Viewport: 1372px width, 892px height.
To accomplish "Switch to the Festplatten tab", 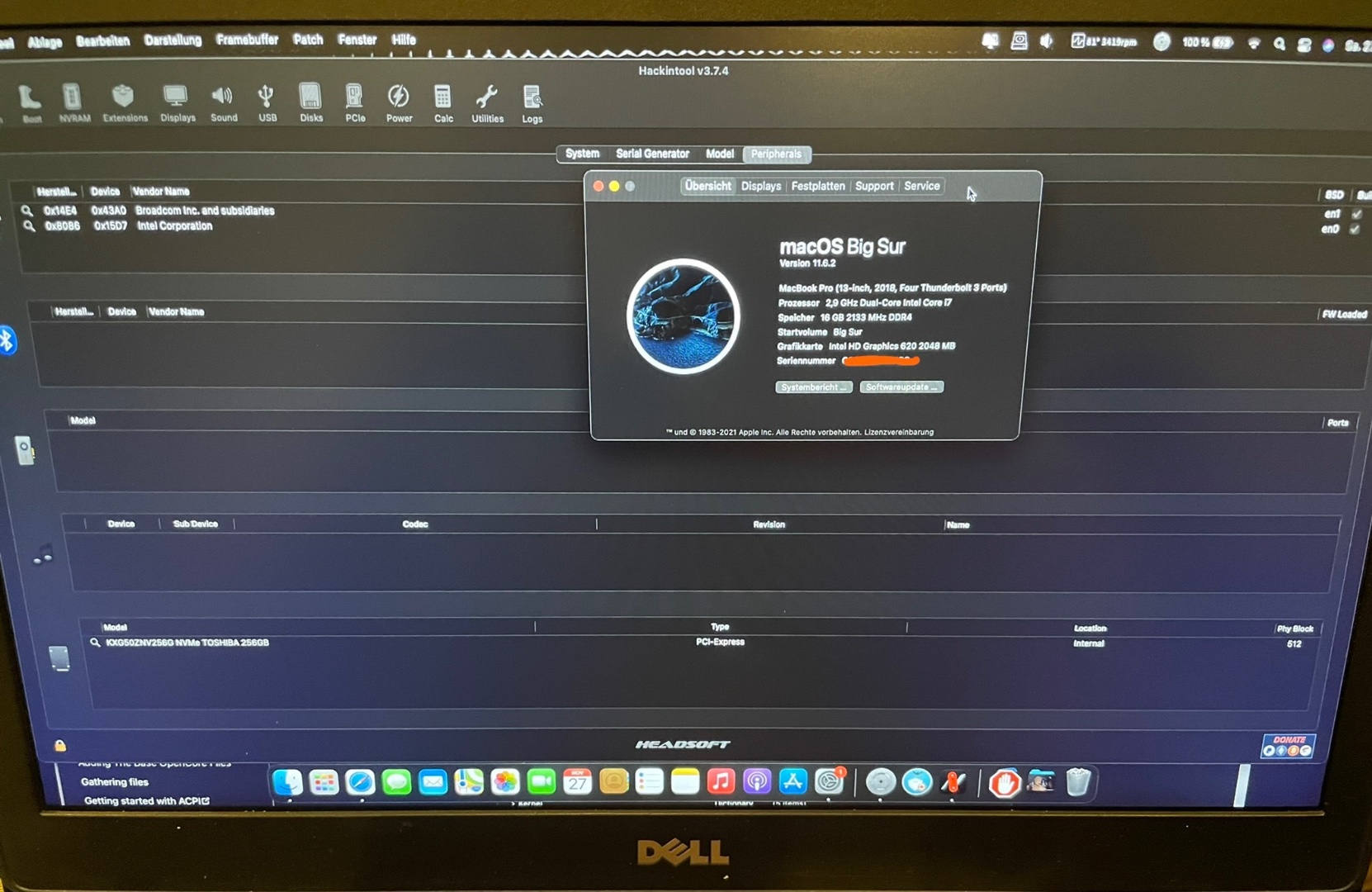I will (x=818, y=186).
